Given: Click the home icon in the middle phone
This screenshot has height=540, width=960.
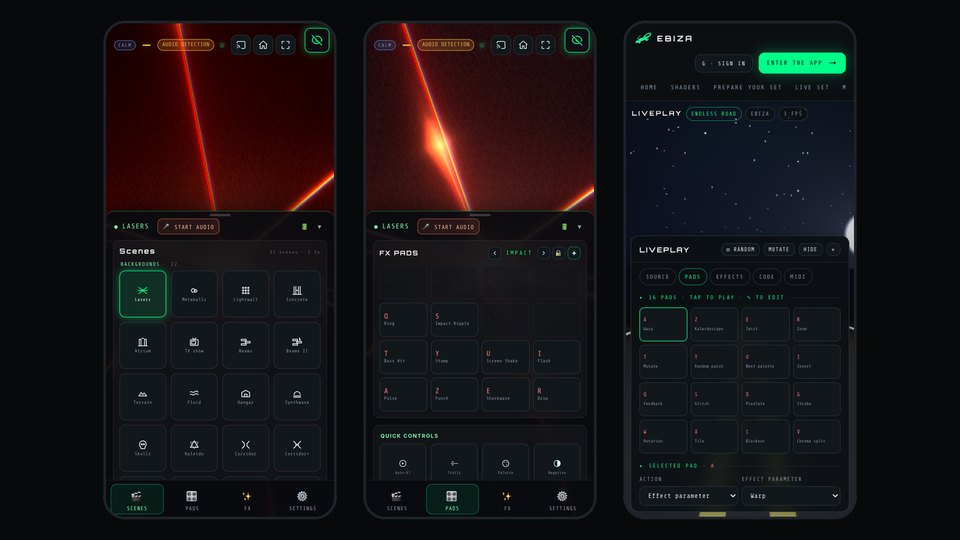Looking at the screenshot, I should click(523, 45).
